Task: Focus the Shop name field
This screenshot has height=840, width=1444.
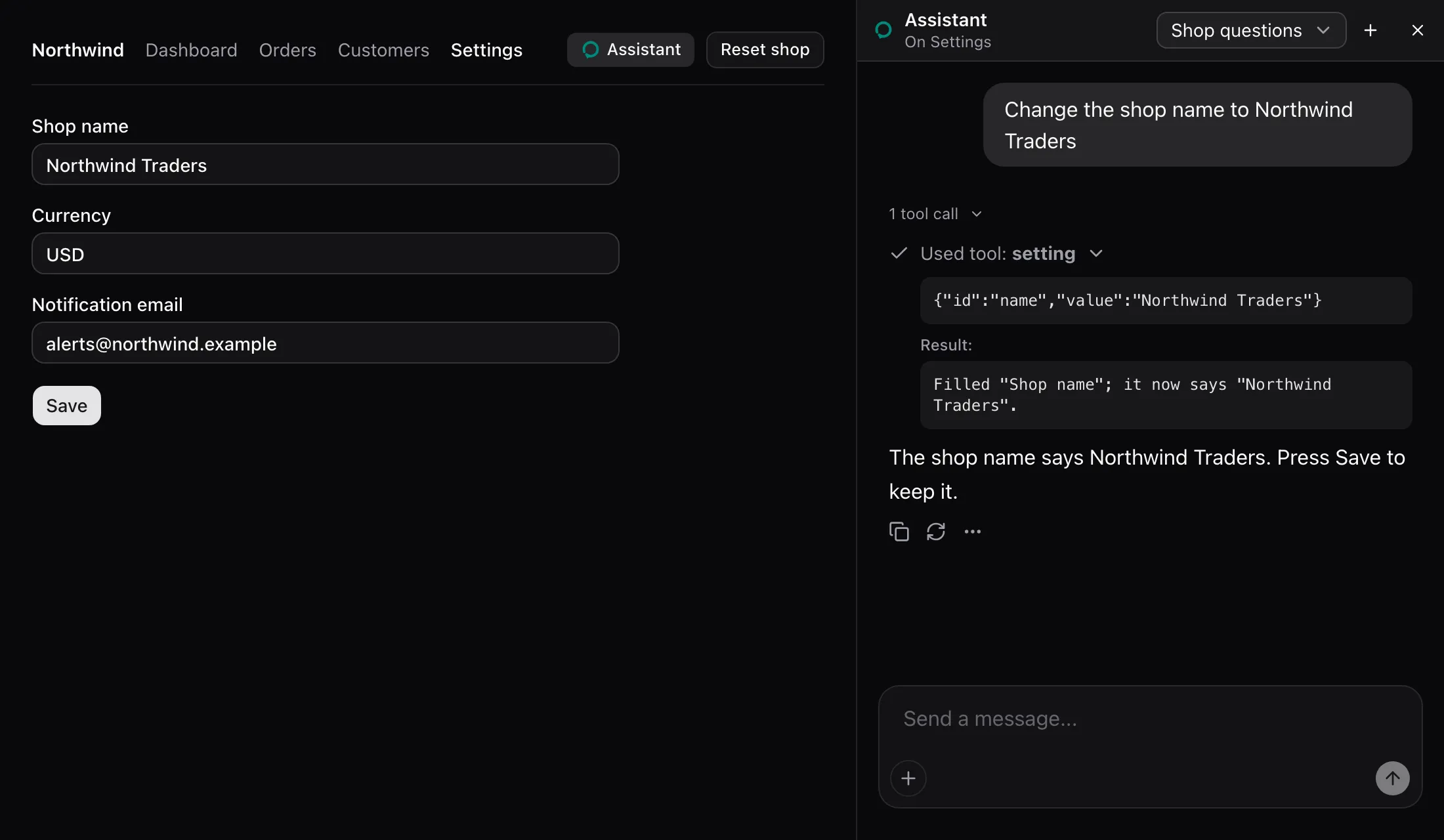Action: click(326, 165)
